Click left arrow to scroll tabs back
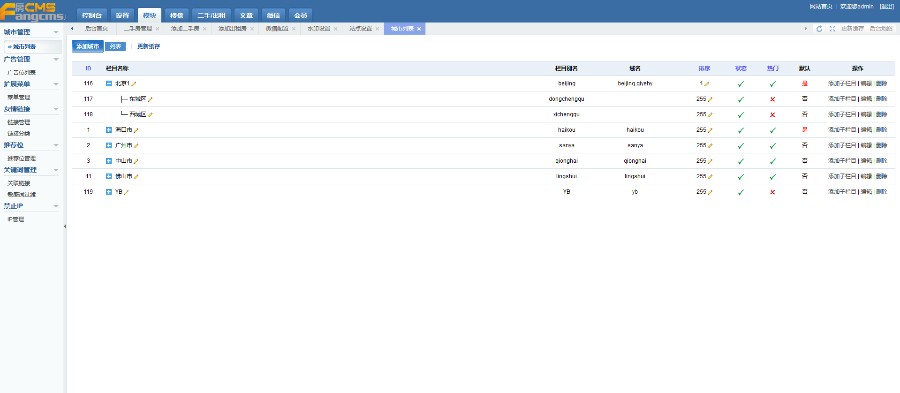Viewport: 900px width, 393px height. click(x=72, y=29)
